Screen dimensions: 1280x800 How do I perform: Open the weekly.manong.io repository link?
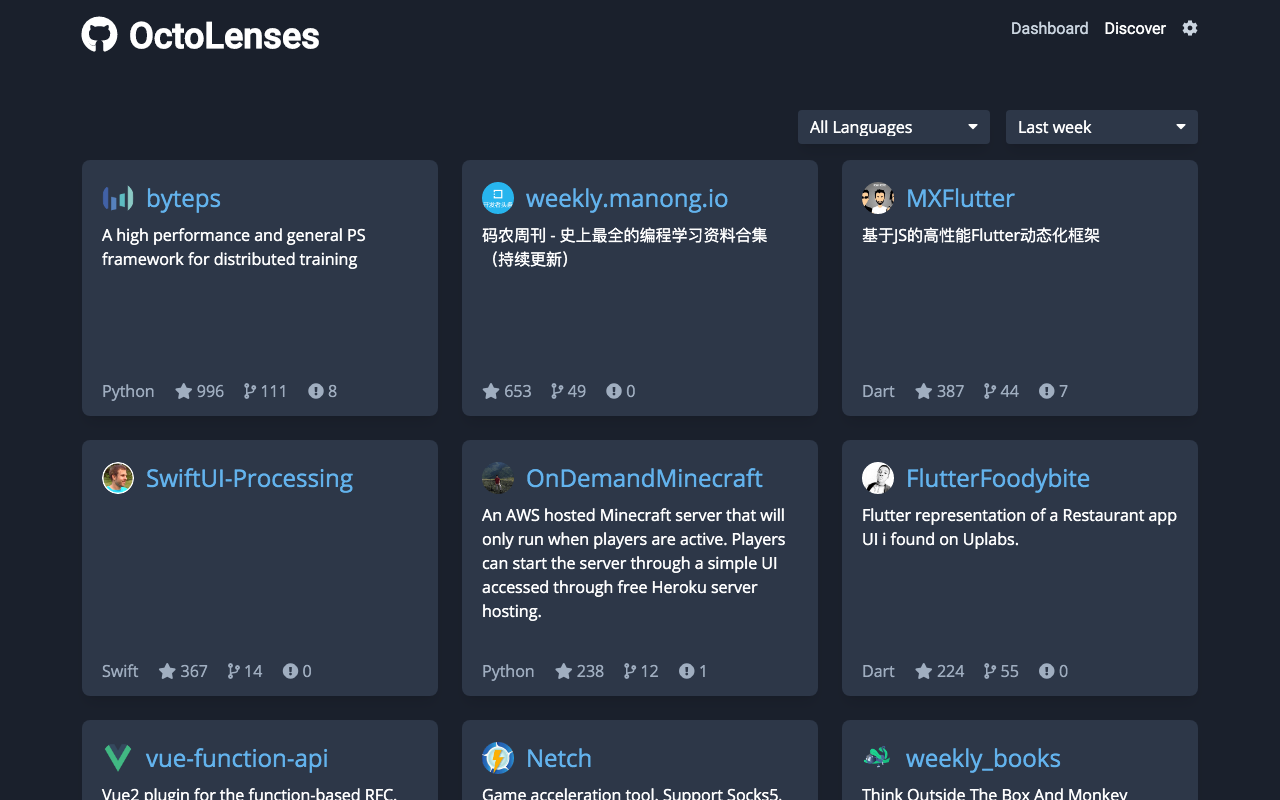627,198
